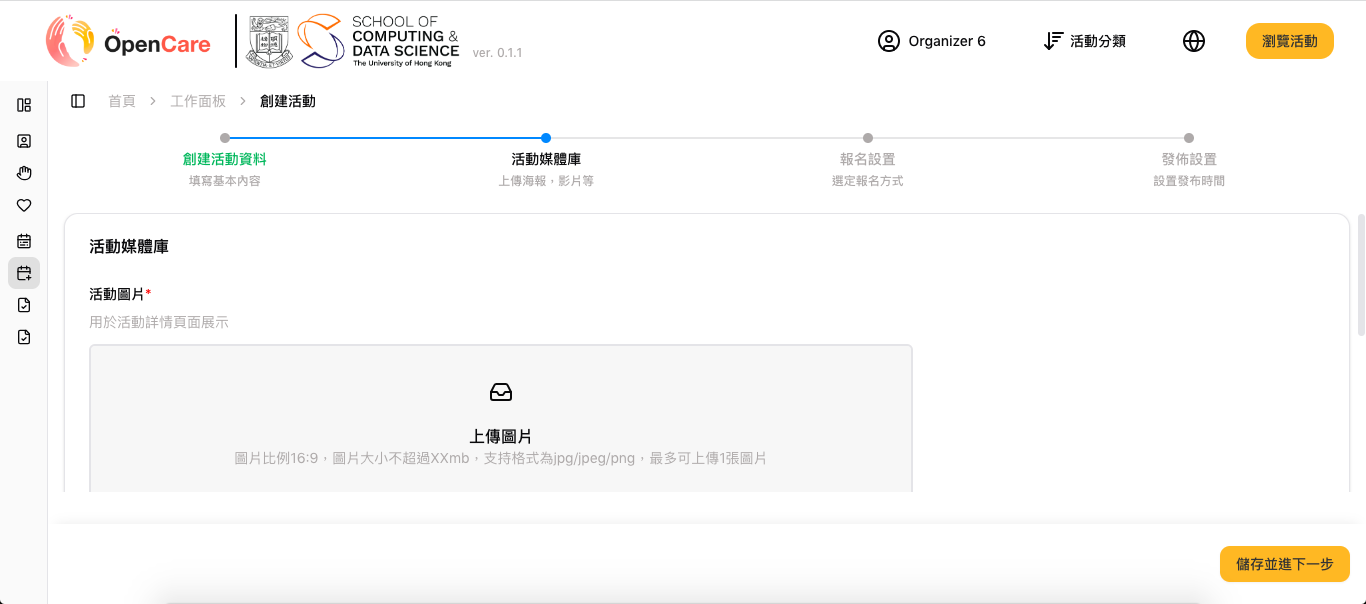Image resolution: width=1366 pixels, height=604 pixels.
Task: Click the globe language icon
Action: pos(1193,41)
